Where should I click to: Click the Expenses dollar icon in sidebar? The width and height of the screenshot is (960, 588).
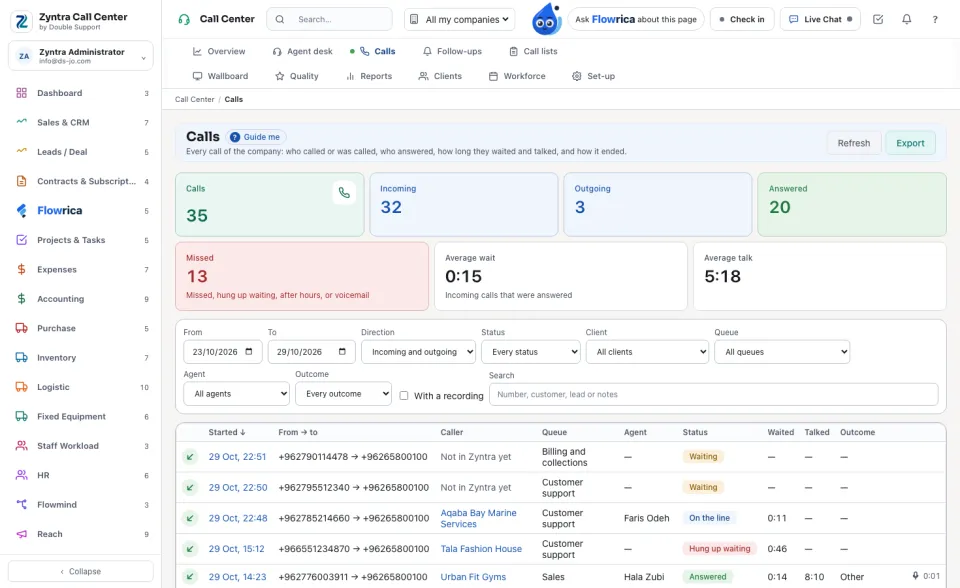pos(21,270)
